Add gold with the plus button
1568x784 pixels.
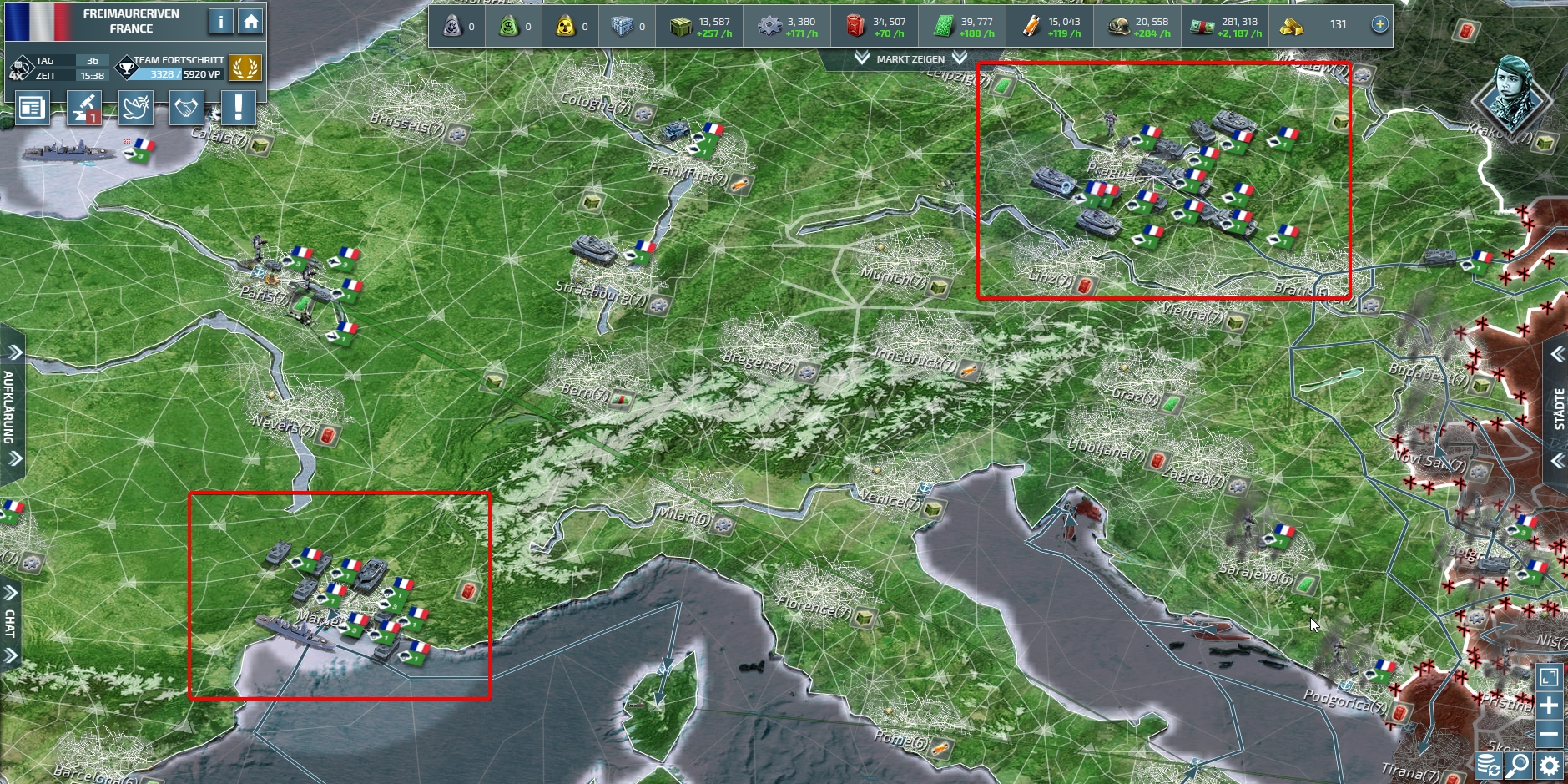point(1380,25)
